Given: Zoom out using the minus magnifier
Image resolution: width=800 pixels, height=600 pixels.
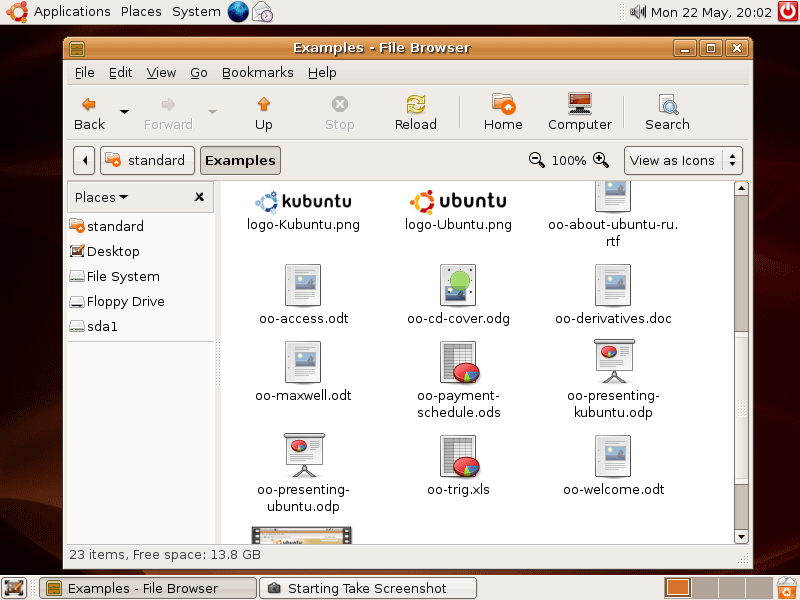Looking at the screenshot, I should [x=537, y=160].
